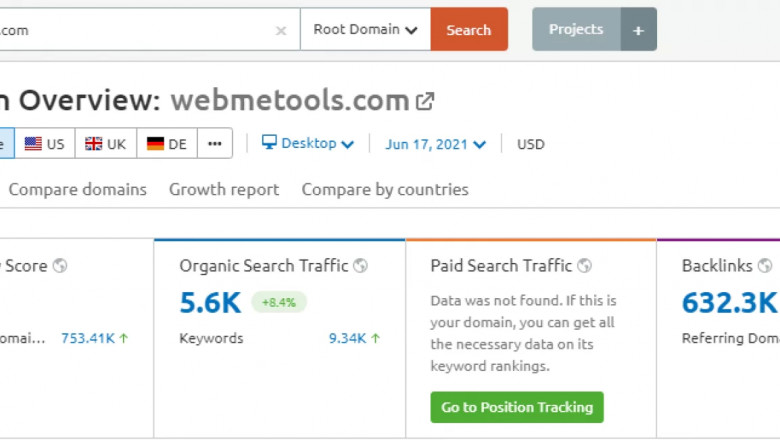Show more country databases via ellipsis
780x440 pixels.
[215, 144]
